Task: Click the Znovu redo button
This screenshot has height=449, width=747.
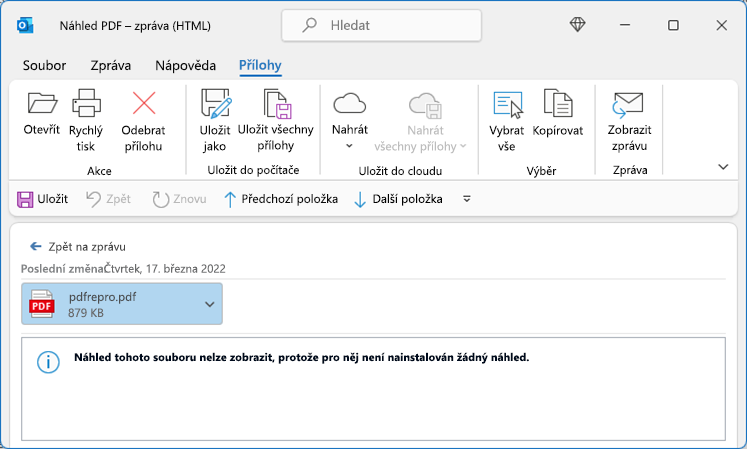Action: (x=179, y=199)
